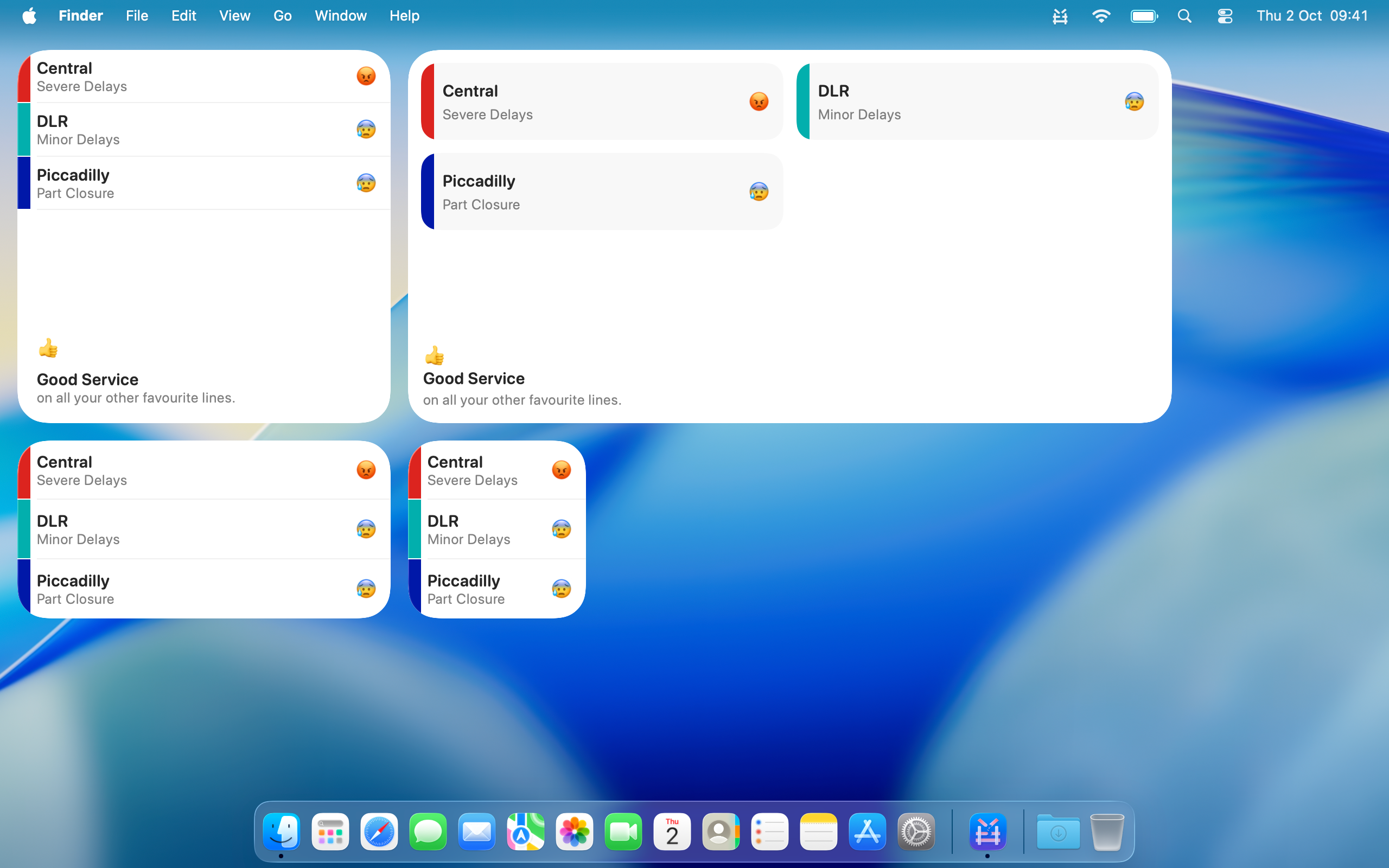
Task: Open the tube status app in Dock
Action: pyautogui.click(x=987, y=831)
